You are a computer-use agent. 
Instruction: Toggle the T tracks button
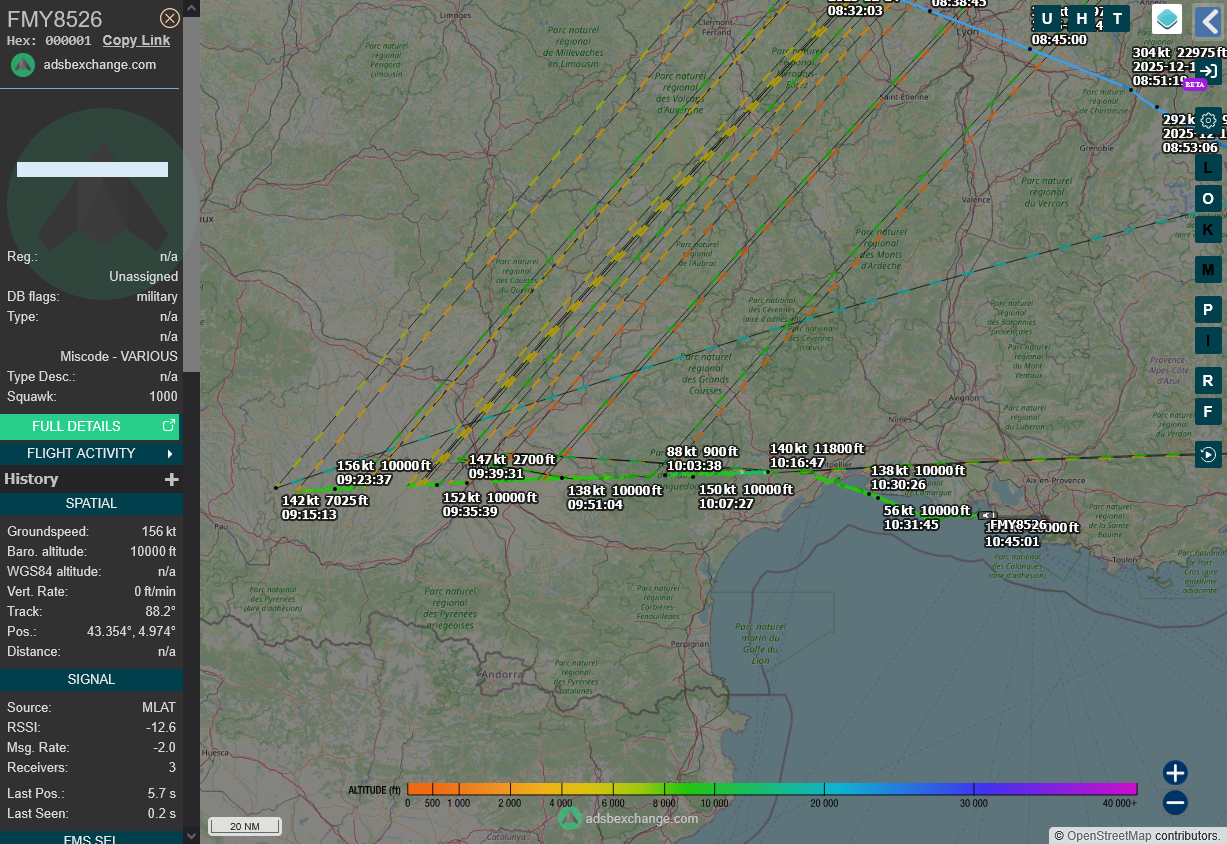(x=1116, y=19)
